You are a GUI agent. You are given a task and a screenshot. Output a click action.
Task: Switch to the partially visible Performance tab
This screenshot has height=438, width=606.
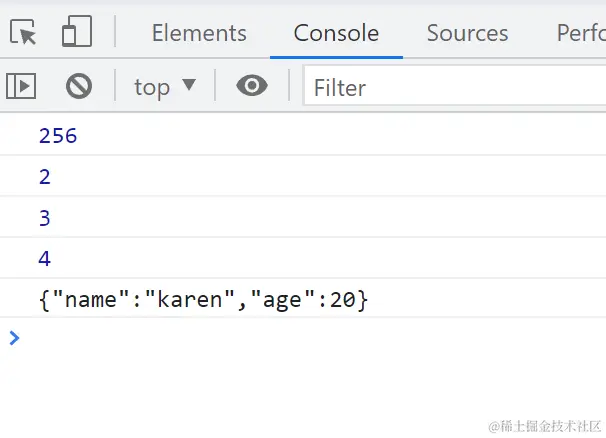[x=581, y=33]
